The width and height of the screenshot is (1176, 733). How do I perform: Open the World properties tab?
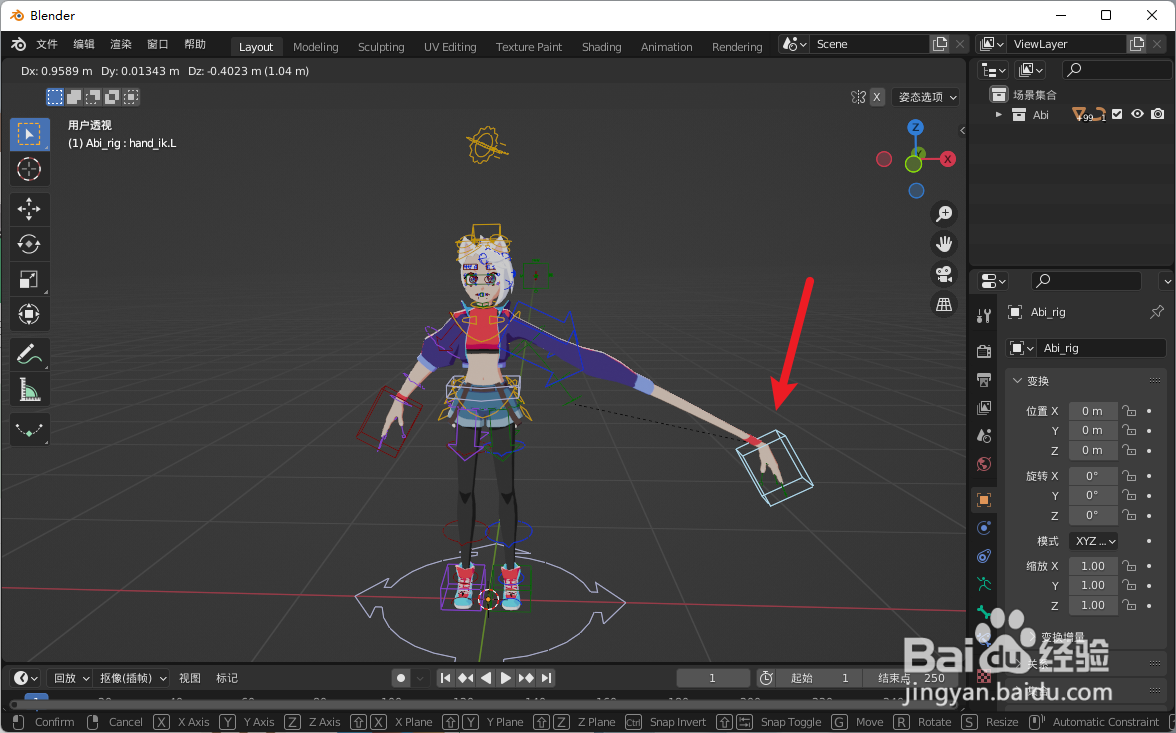pos(984,464)
